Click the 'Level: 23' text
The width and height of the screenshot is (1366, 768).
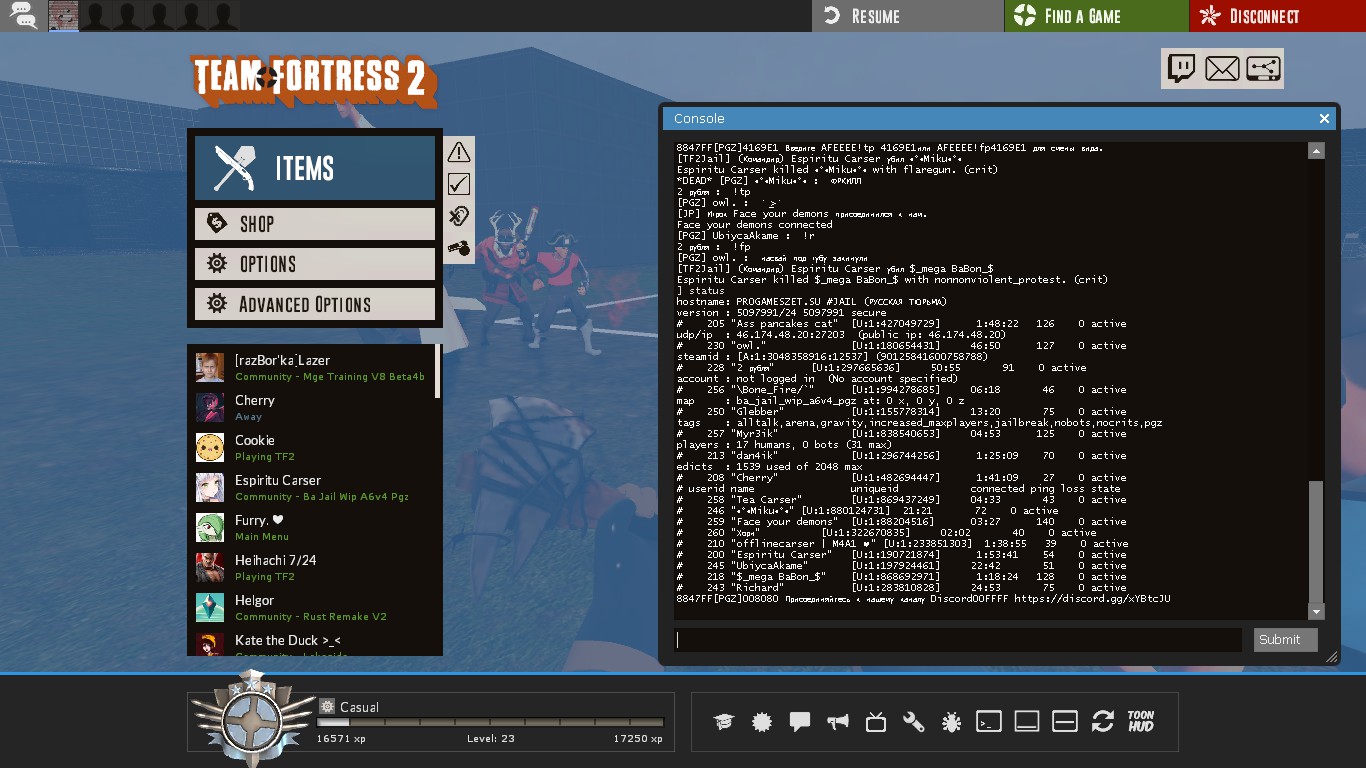[x=490, y=739]
